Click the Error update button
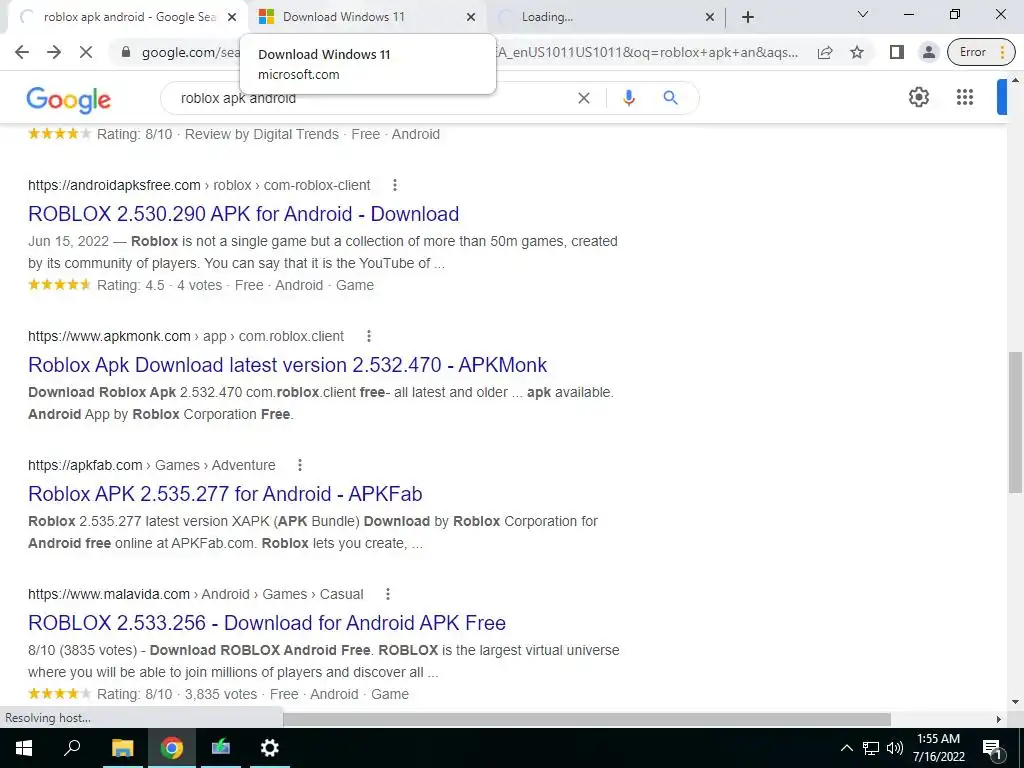Image resolution: width=1024 pixels, height=768 pixels. [x=981, y=52]
